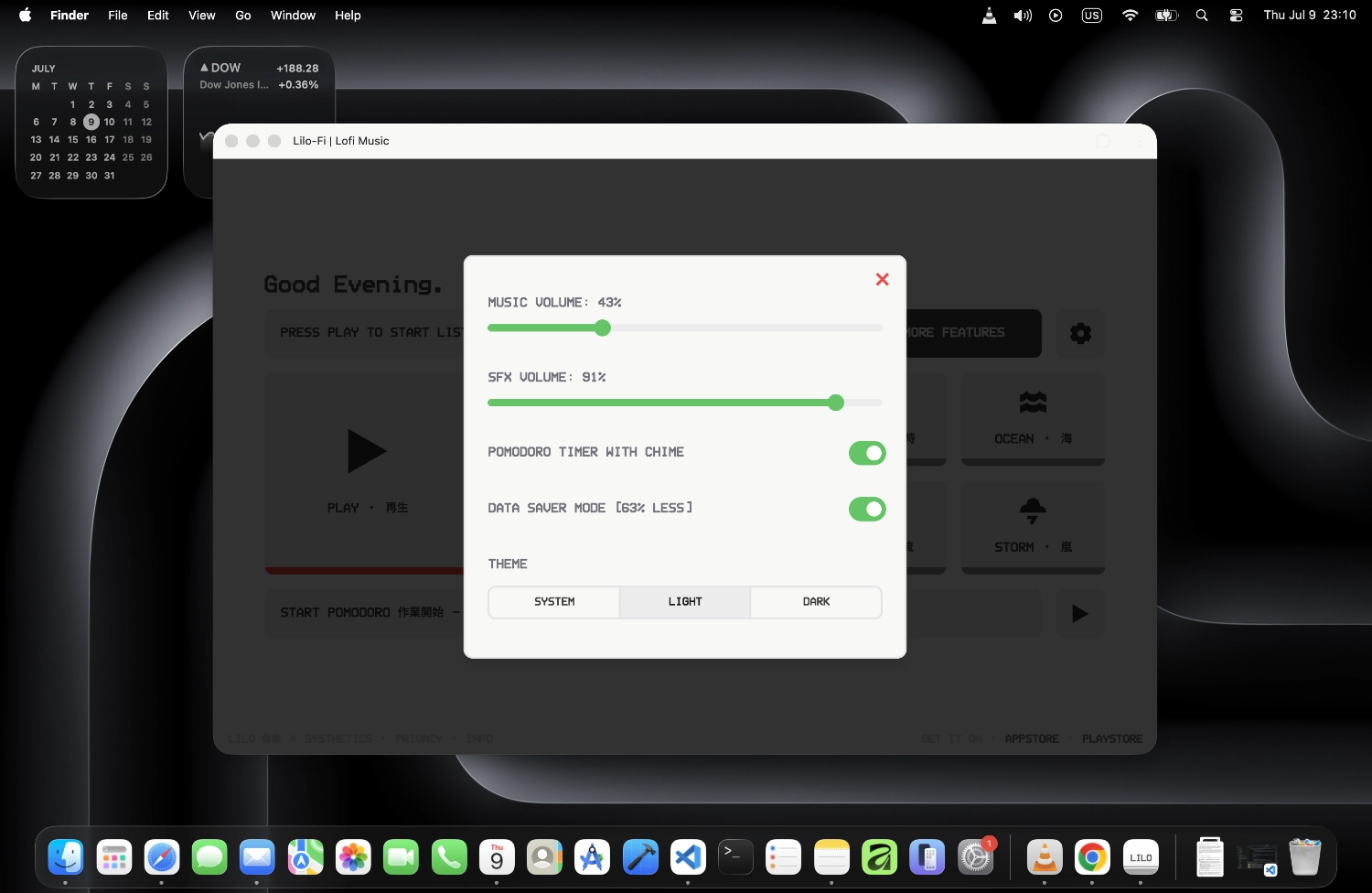Open the Appstore link in footer

click(x=1032, y=738)
